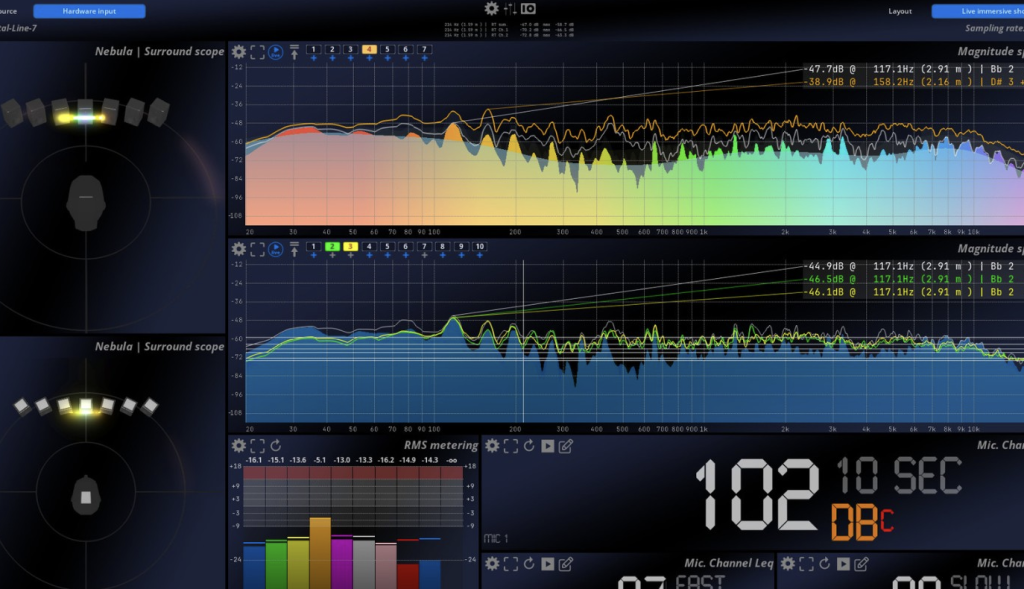Maximize the upper magnitude spectrum panel

pos(257,51)
